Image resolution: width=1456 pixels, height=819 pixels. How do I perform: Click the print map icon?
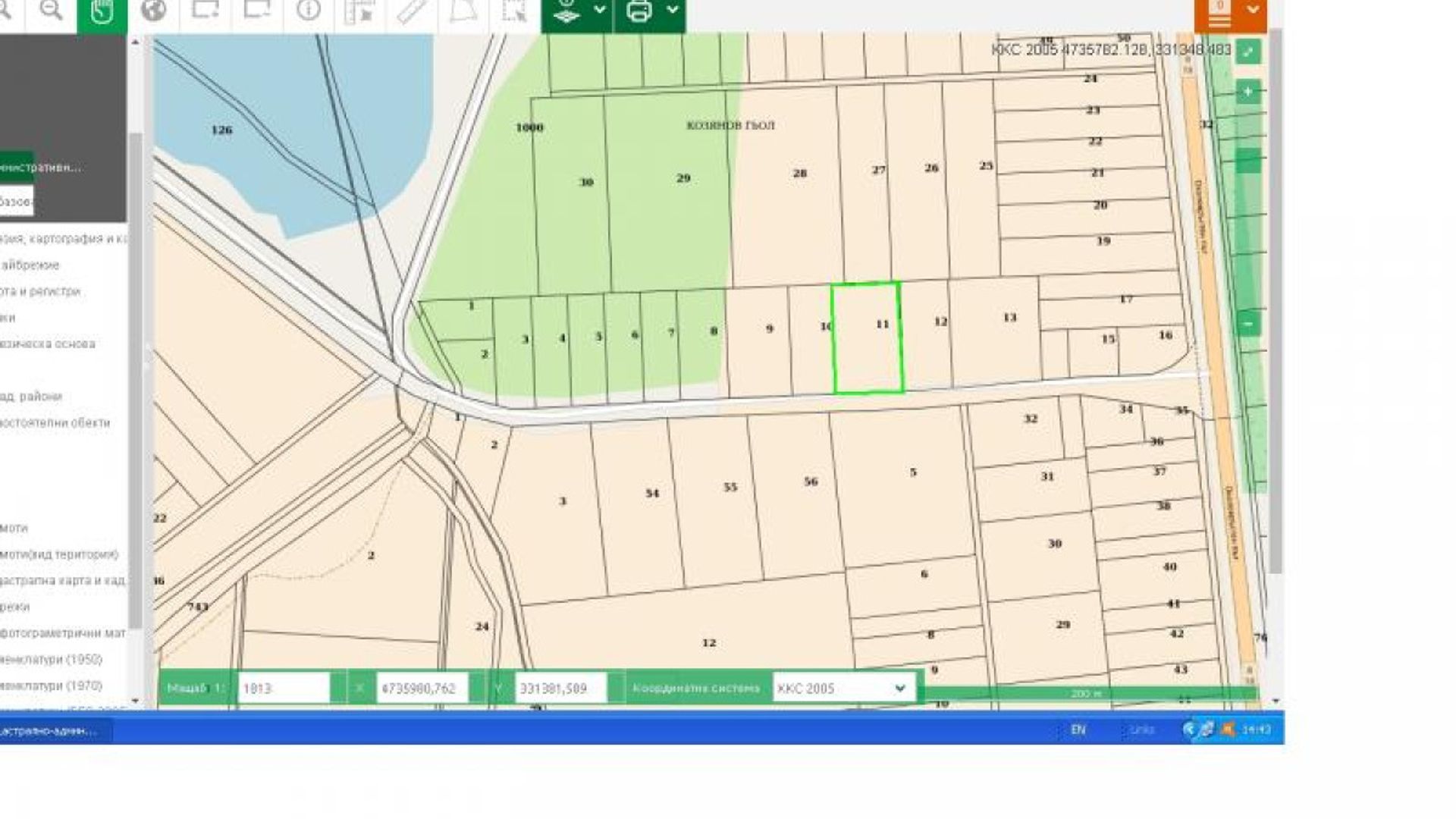(x=639, y=11)
